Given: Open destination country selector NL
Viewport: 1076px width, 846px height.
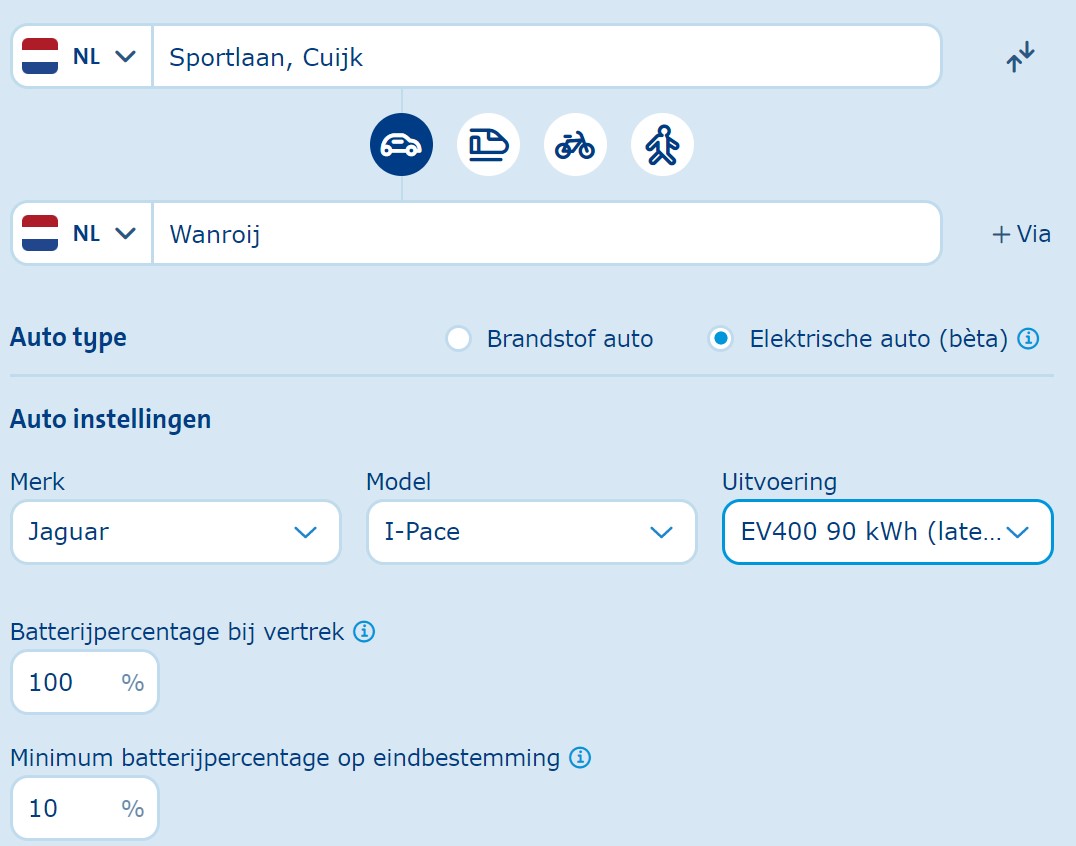Looking at the screenshot, I should [x=81, y=234].
